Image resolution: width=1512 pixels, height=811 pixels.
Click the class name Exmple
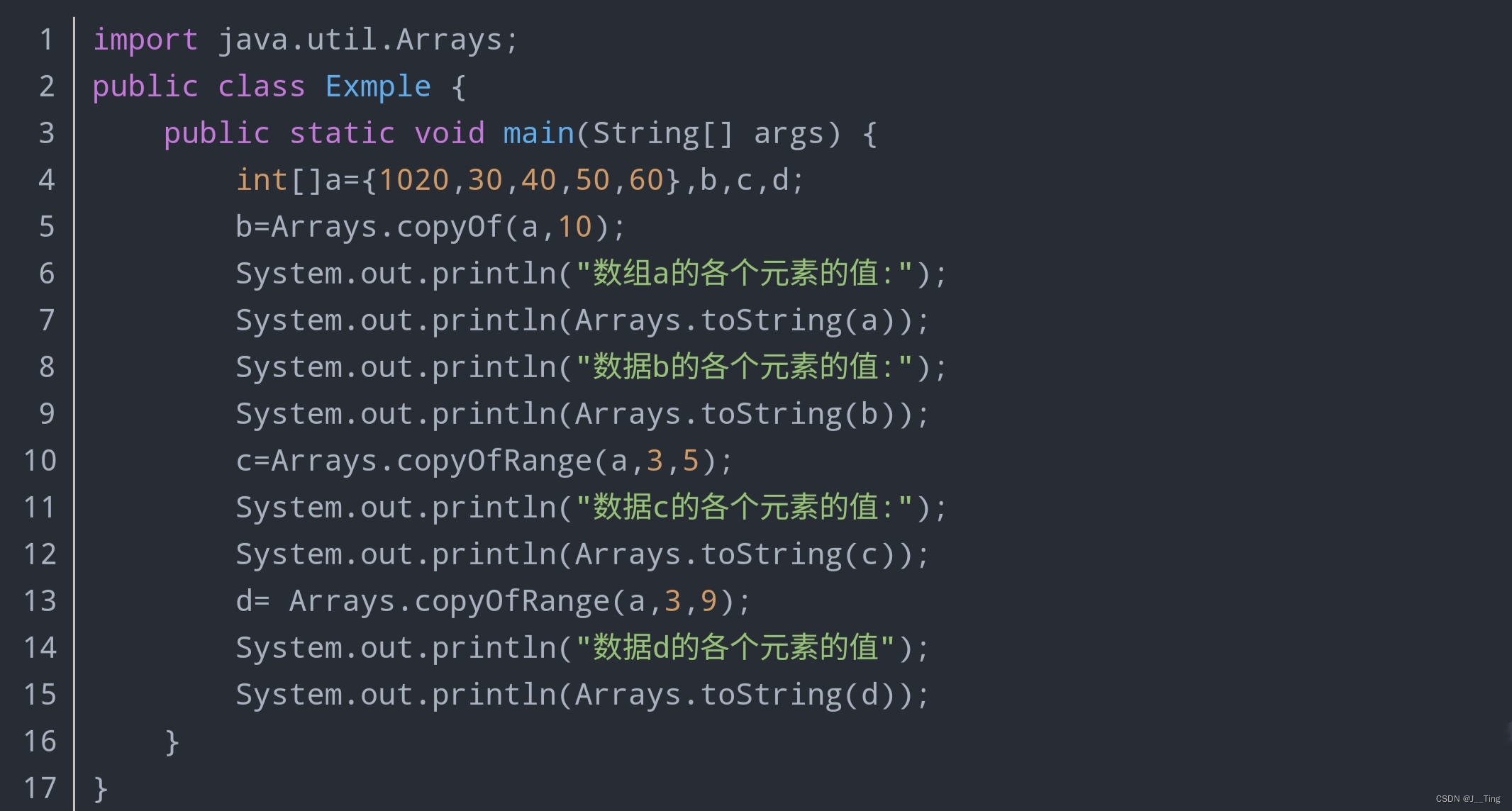tap(378, 86)
